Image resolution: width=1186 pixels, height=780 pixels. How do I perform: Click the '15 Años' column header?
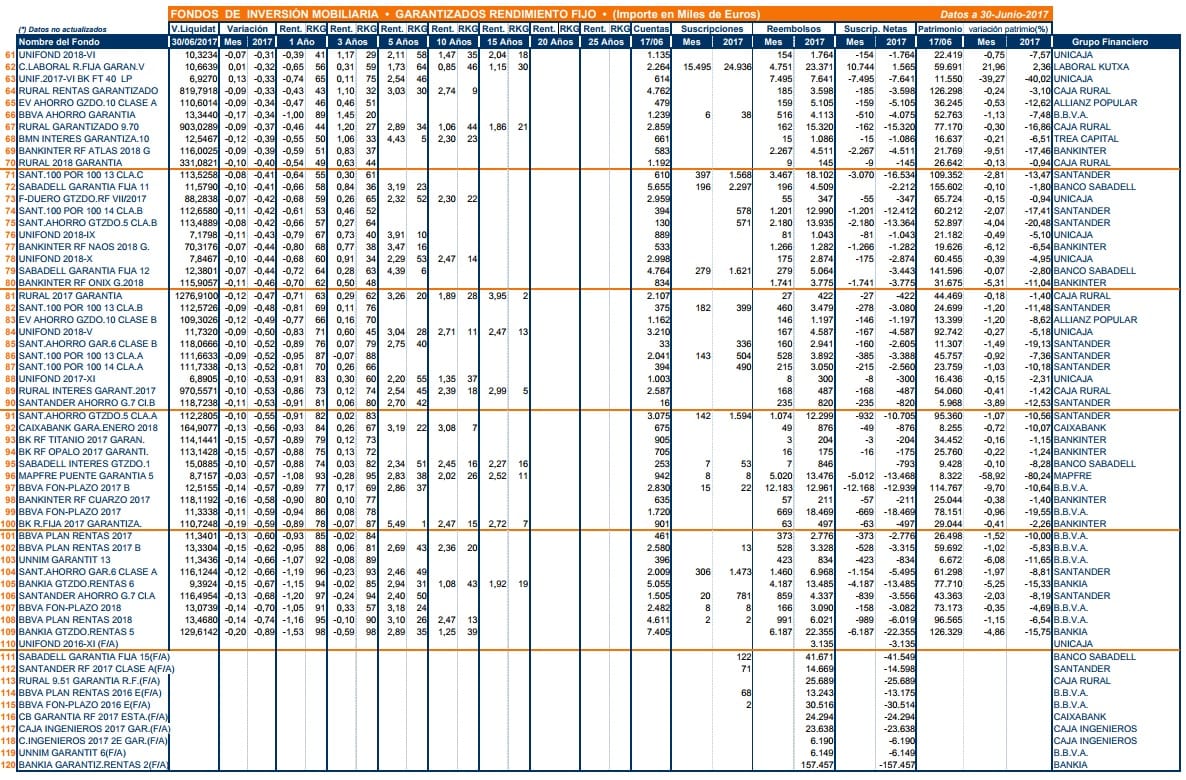tap(505, 42)
